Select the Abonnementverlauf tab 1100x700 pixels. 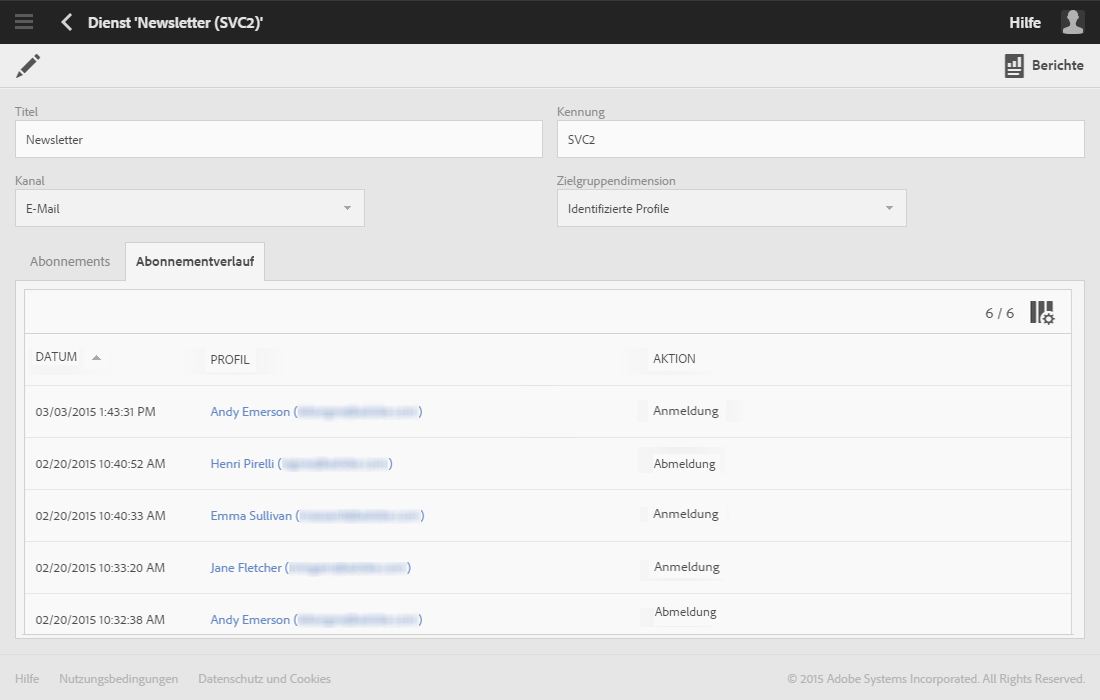[x=195, y=261]
